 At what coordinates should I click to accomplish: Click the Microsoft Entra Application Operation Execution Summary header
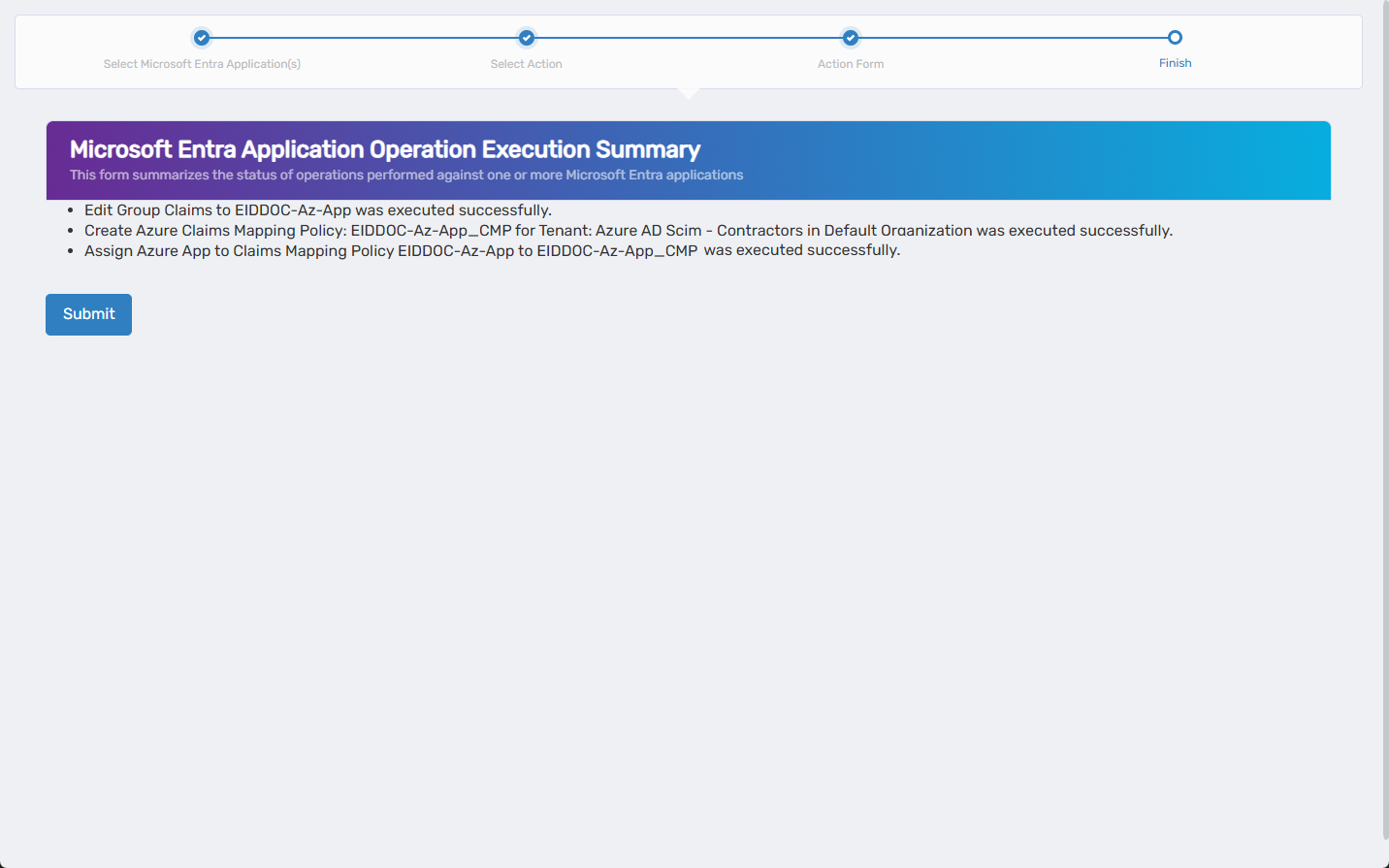384,149
